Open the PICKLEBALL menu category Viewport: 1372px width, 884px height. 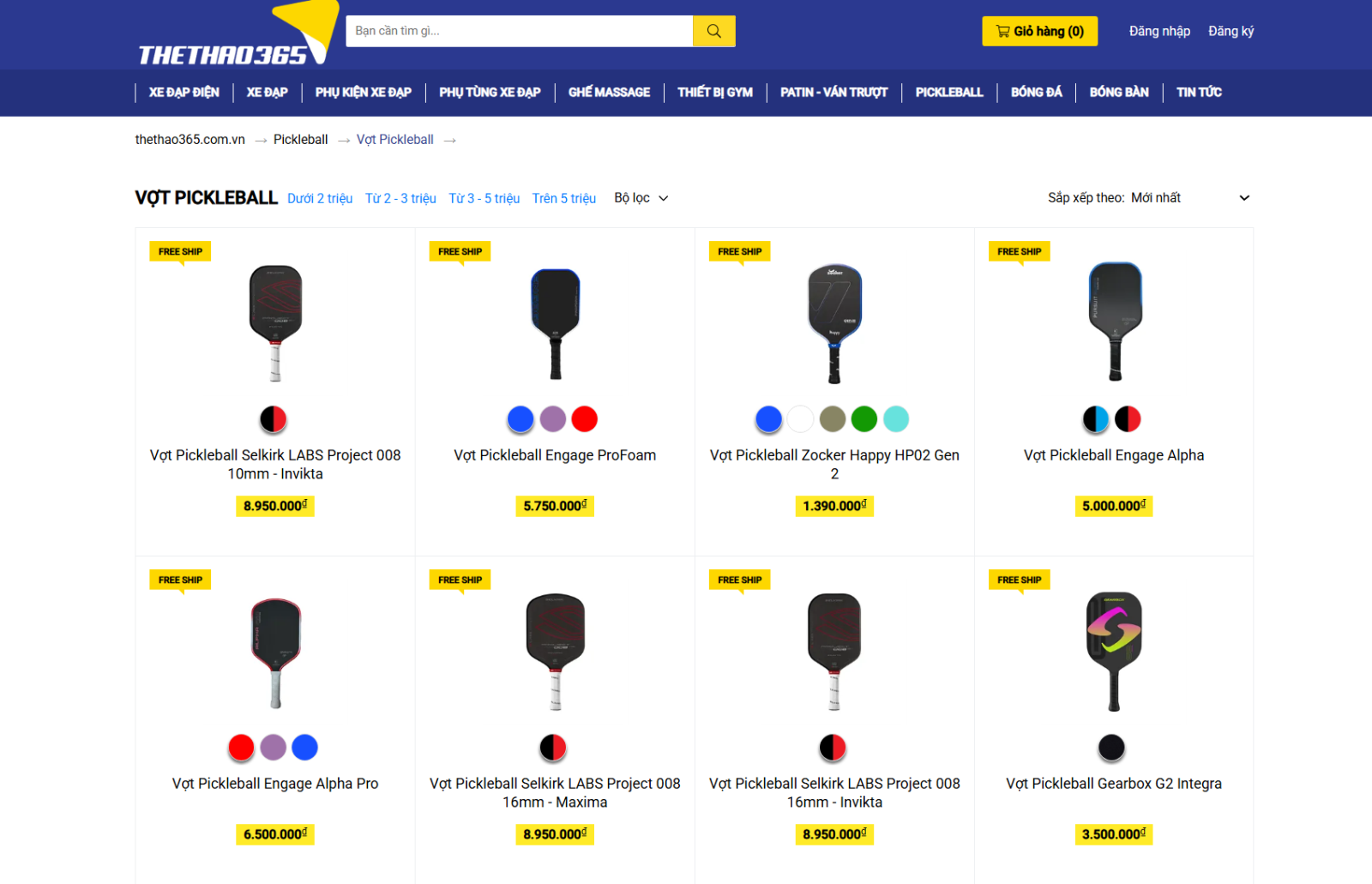click(949, 92)
